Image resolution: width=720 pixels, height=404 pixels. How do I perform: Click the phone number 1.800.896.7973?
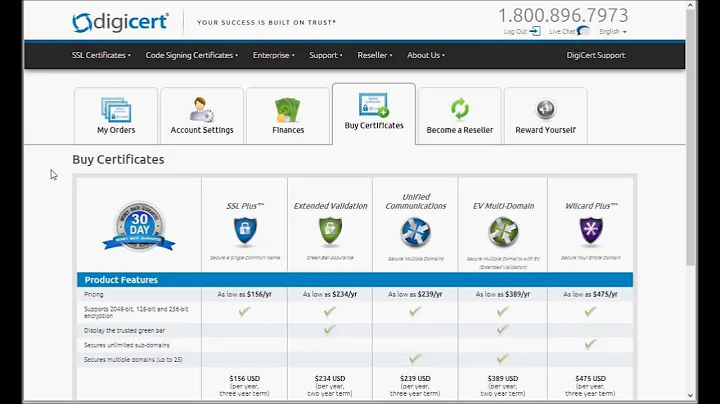tap(563, 16)
